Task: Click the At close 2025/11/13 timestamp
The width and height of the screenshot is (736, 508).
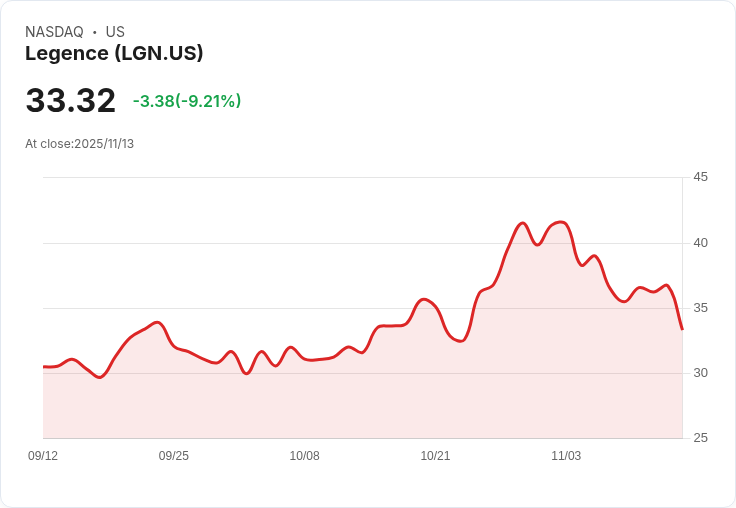Action: click(x=79, y=143)
